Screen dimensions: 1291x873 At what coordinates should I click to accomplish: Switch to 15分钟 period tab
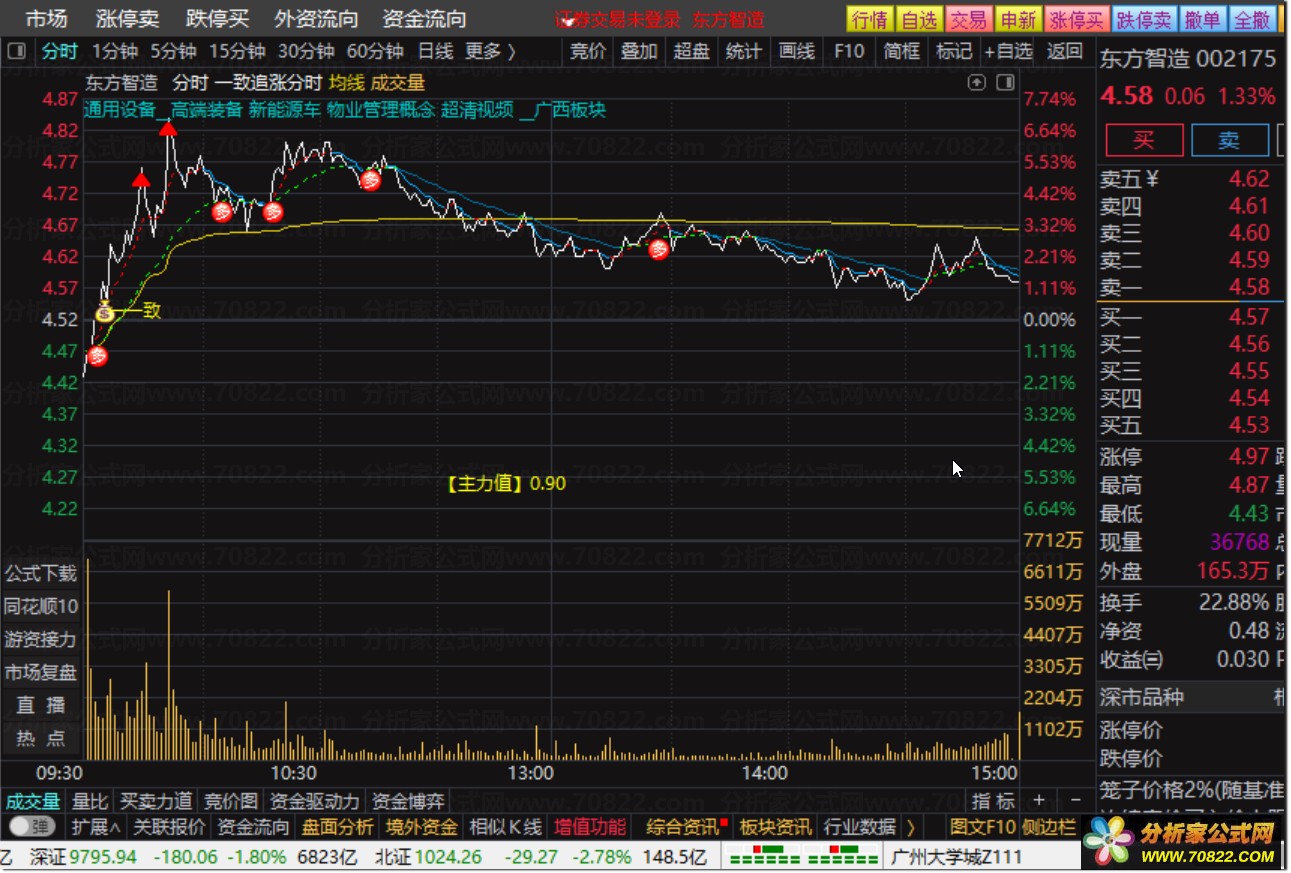(x=238, y=51)
